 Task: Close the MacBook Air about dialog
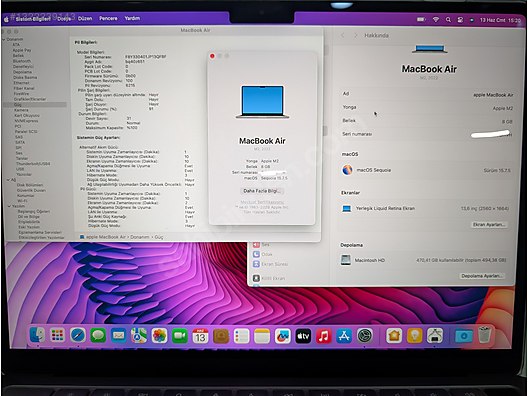coord(212,56)
